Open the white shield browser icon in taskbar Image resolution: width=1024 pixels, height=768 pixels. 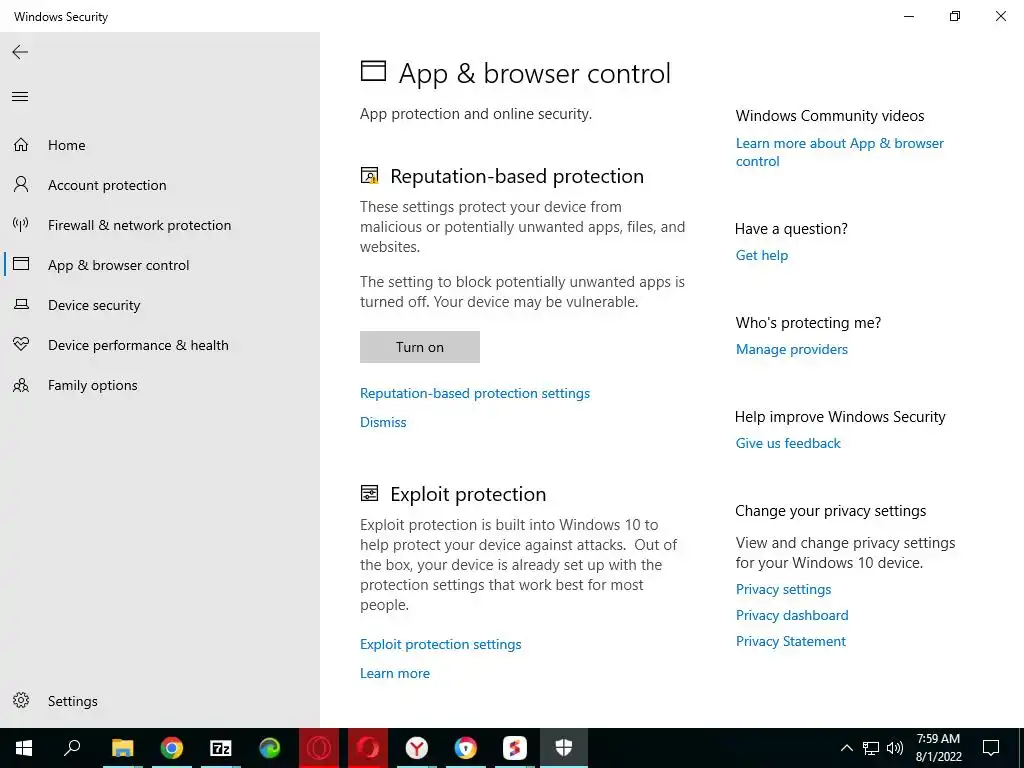[466, 748]
